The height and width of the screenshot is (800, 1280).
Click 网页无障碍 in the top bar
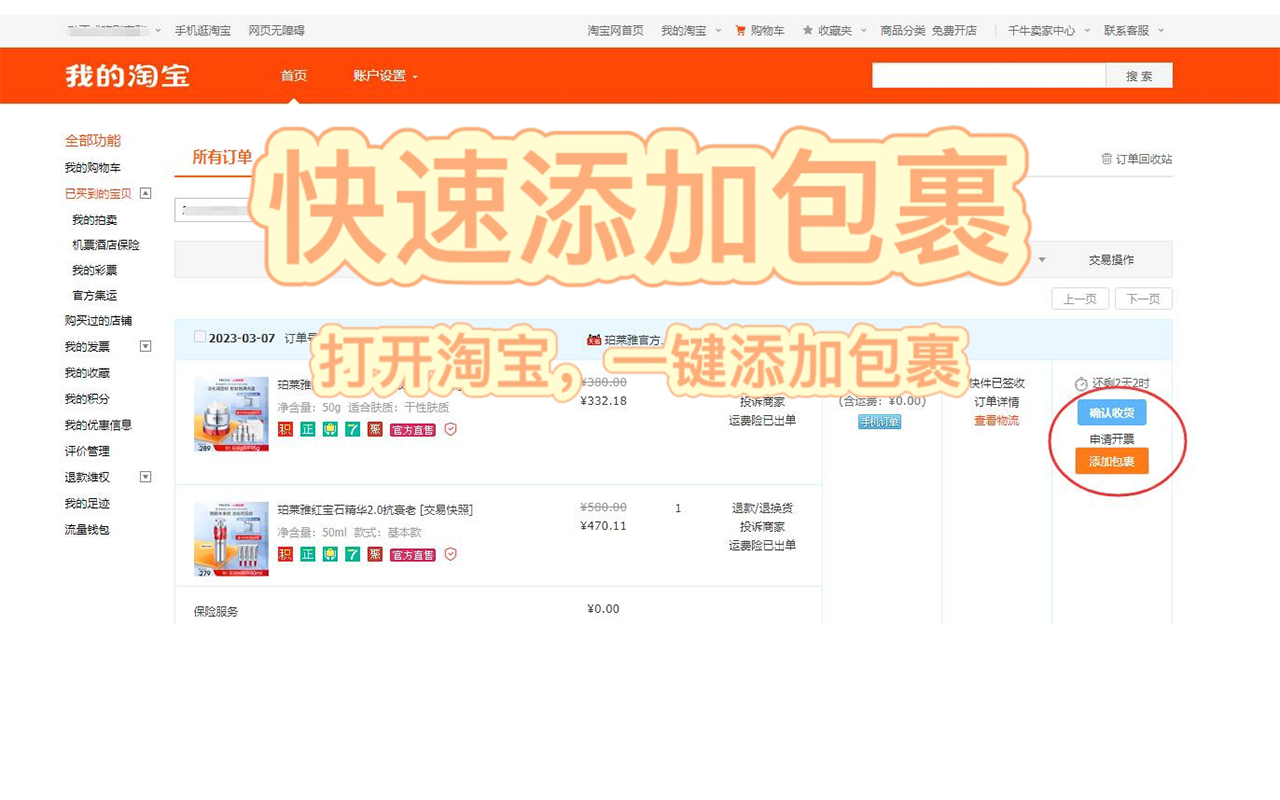(277, 30)
